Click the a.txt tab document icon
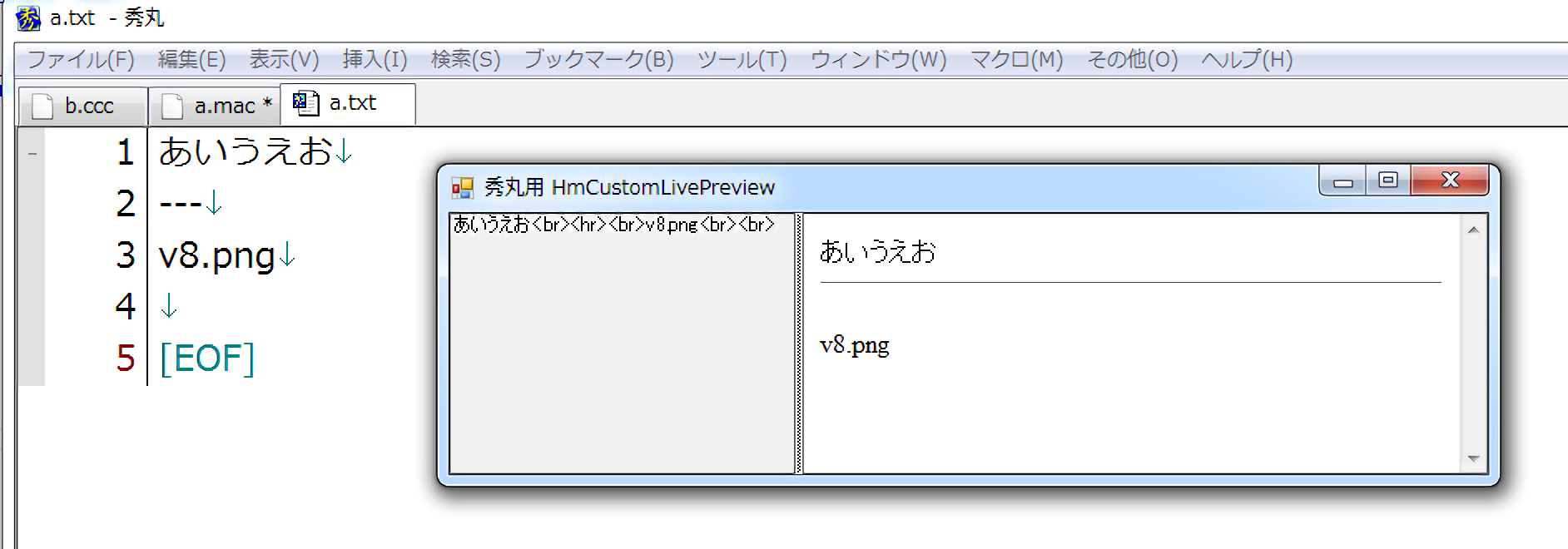 pyautogui.click(x=305, y=102)
